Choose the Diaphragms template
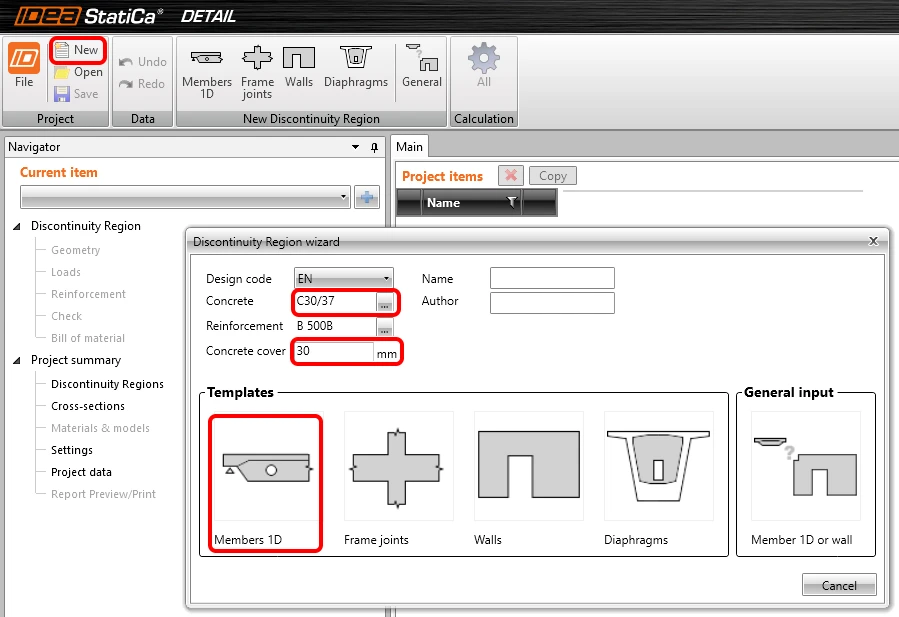This screenshot has width=899, height=617. [658, 479]
